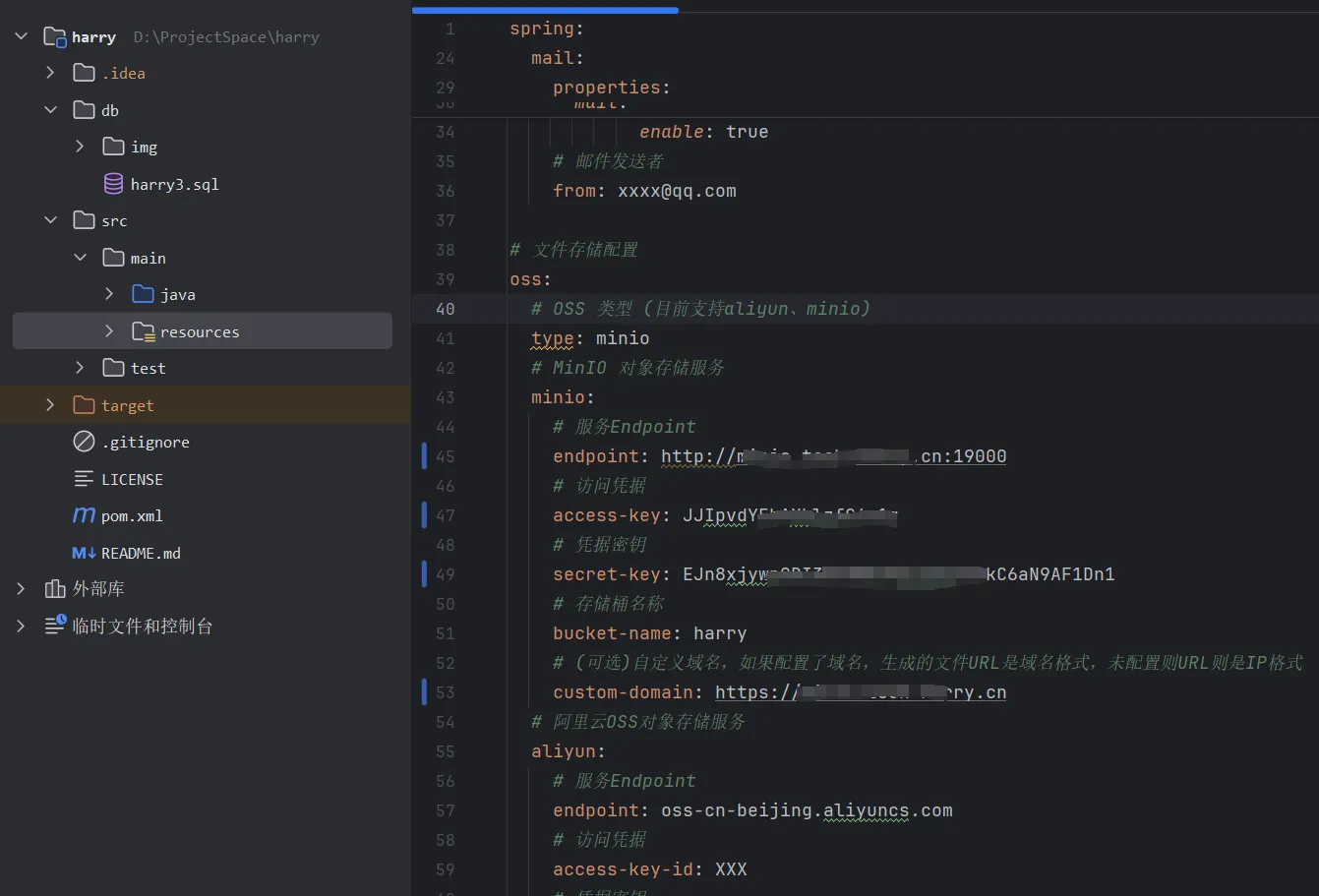Click the img folder icon
Screen dimensions: 1319x896
(x=113, y=147)
